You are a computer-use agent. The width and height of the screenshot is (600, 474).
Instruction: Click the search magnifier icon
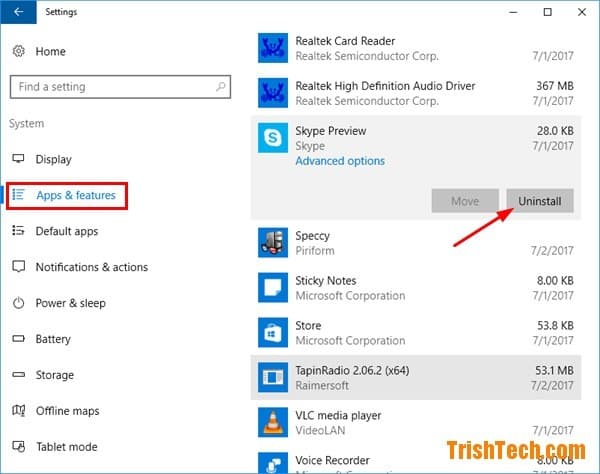click(x=220, y=87)
